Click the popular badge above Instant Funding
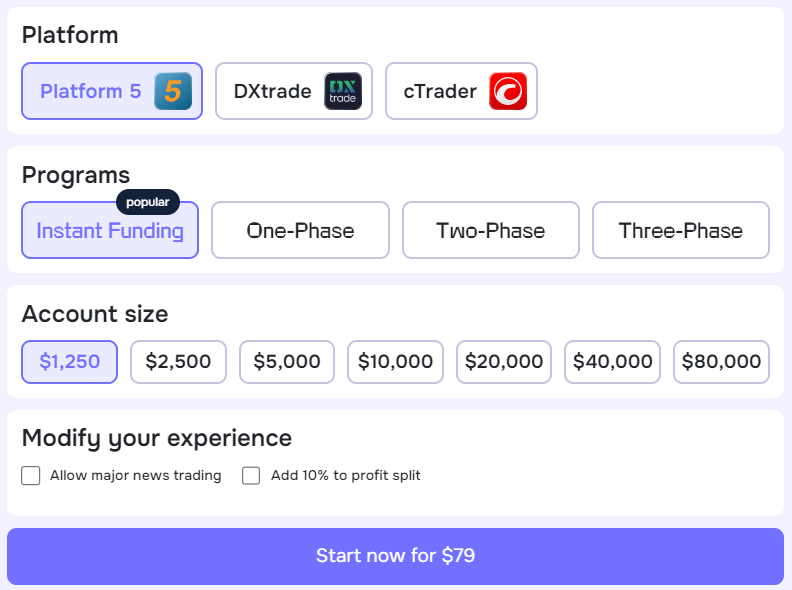Viewport: 792px width, 590px height. [148, 202]
